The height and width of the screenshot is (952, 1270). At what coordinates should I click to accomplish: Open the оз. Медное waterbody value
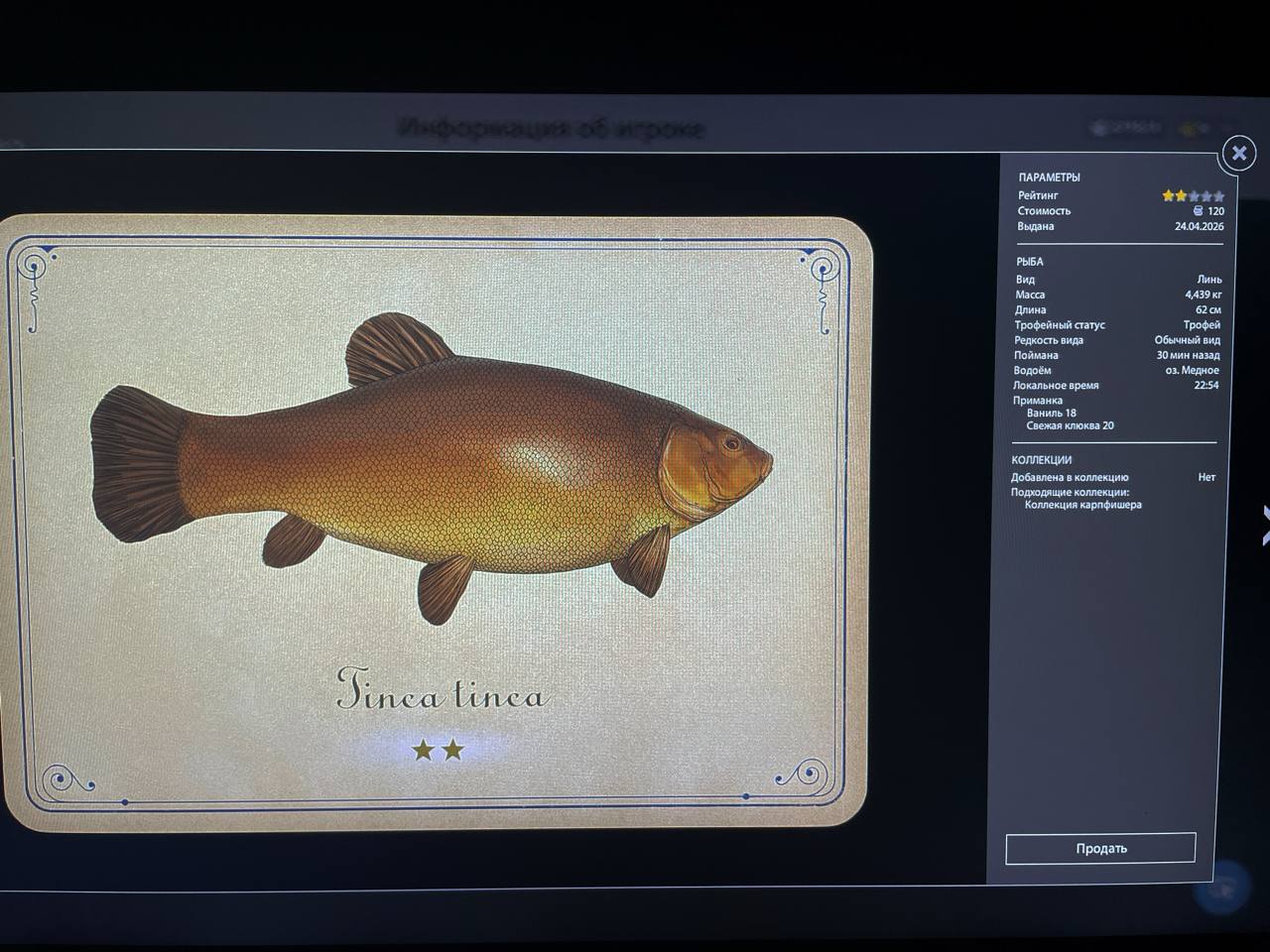click(x=1196, y=370)
